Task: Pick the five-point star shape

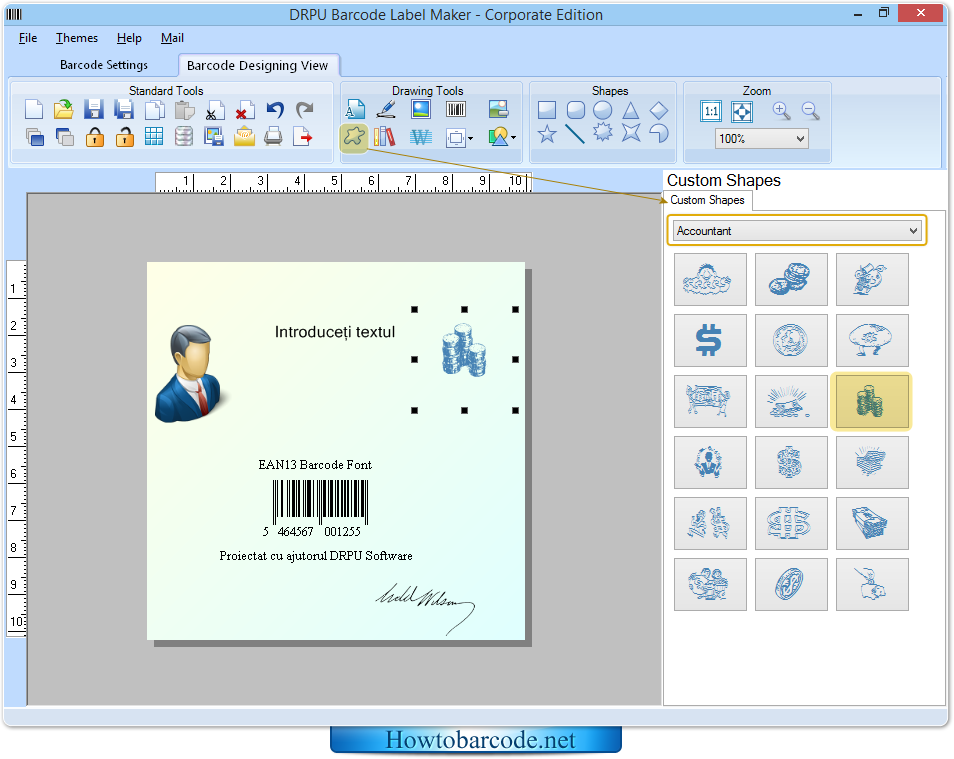Action: click(x=547, y=133)
